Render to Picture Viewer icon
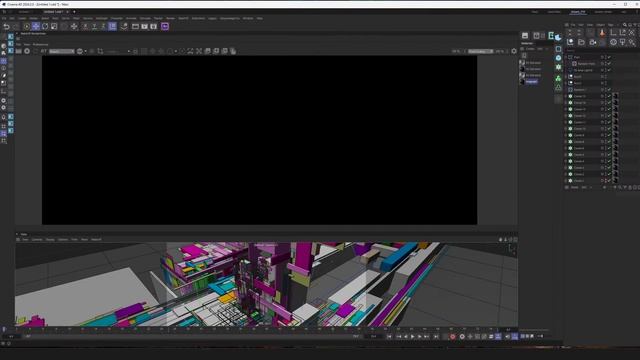 pyautogui.click(x=144, y=27)
